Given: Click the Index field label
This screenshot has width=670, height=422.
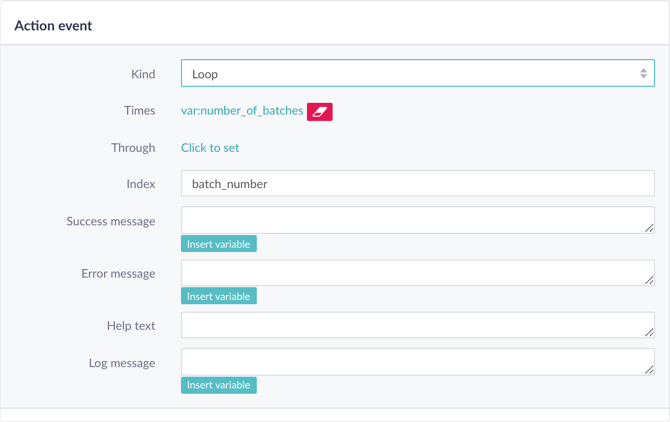Looking at the screenshot, I should click(141, 184).
